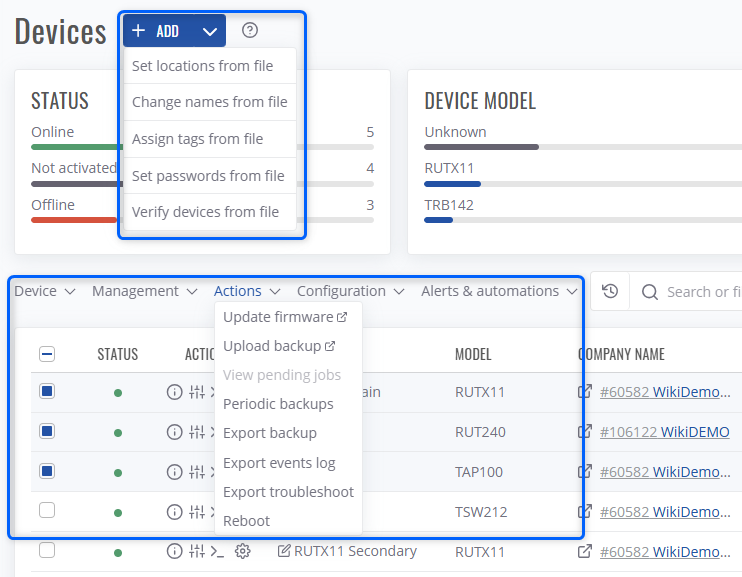Open info icon in first RUTX11 row
Screen dimensions: 742x577
point(174,392)
